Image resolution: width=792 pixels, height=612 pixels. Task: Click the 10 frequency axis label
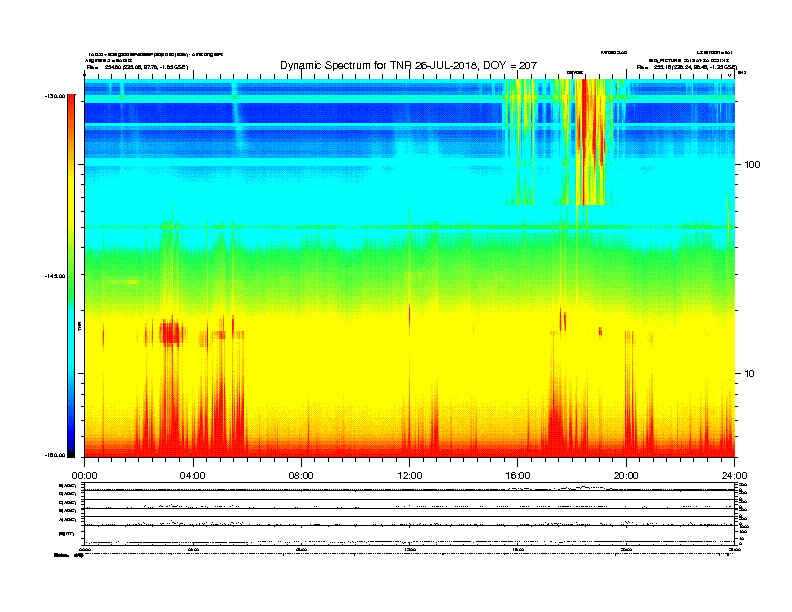(x=750, y=374)
